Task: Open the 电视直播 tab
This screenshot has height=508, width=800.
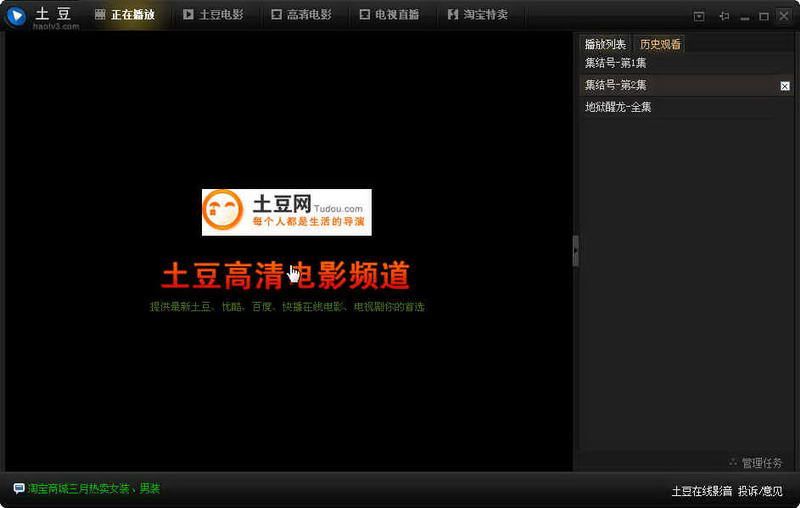Action: [x=390, y=15]
